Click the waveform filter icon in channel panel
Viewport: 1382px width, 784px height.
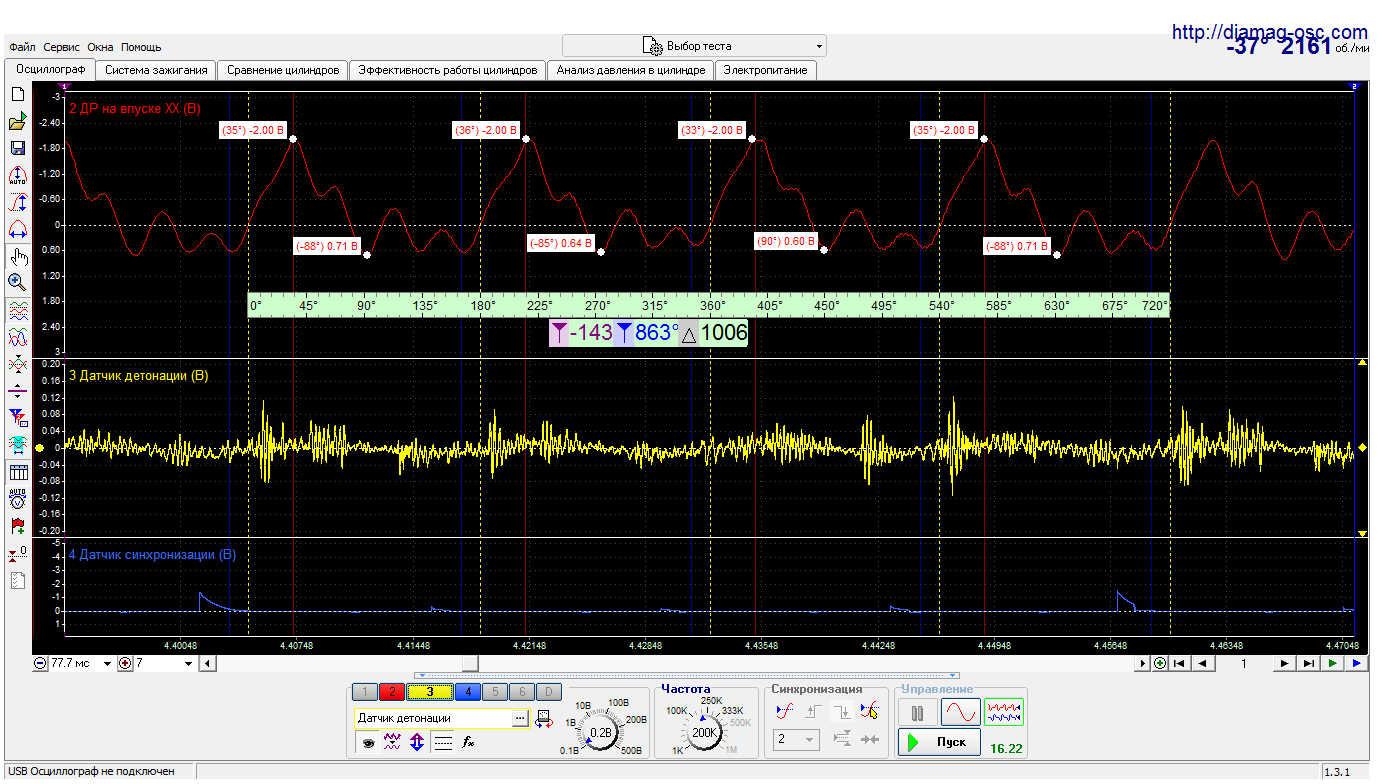click(x=393, y=742)
